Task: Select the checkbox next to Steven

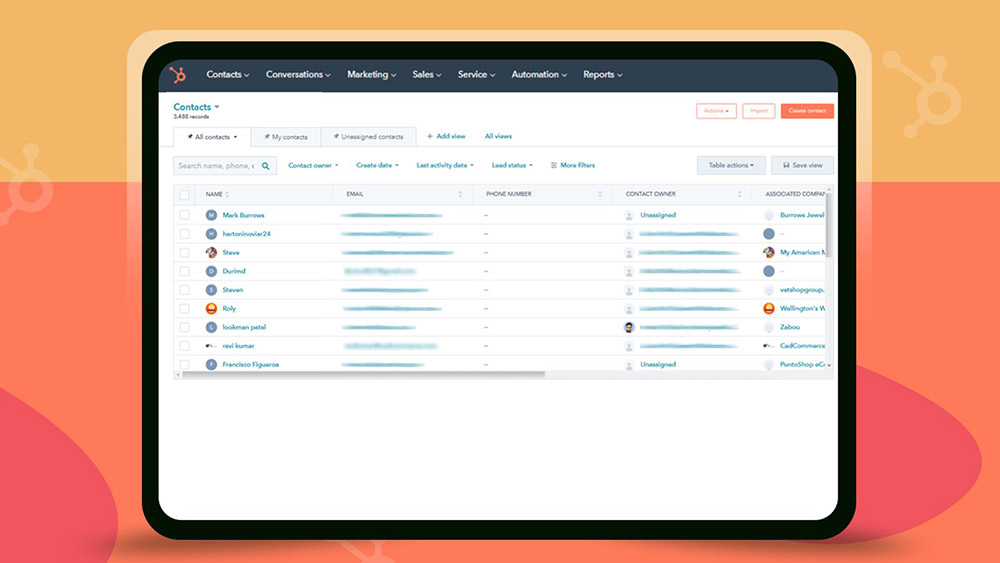Action: [184, 290]
